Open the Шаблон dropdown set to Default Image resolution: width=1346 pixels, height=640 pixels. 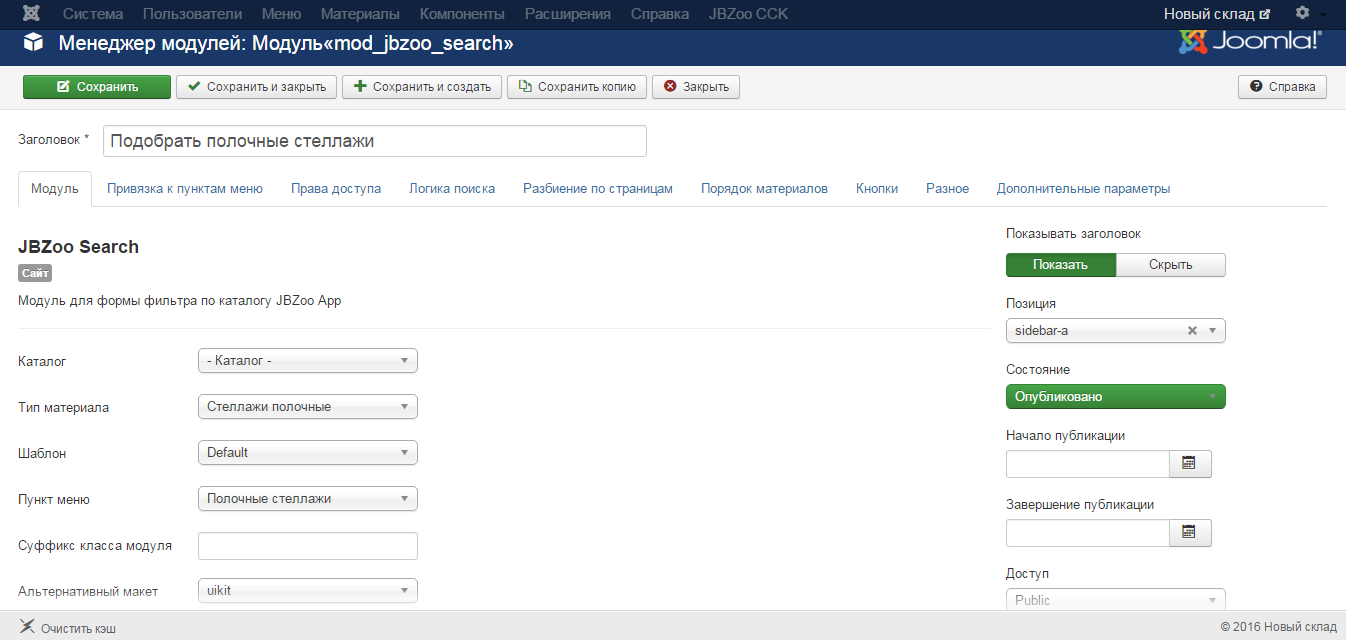(308, 453)
